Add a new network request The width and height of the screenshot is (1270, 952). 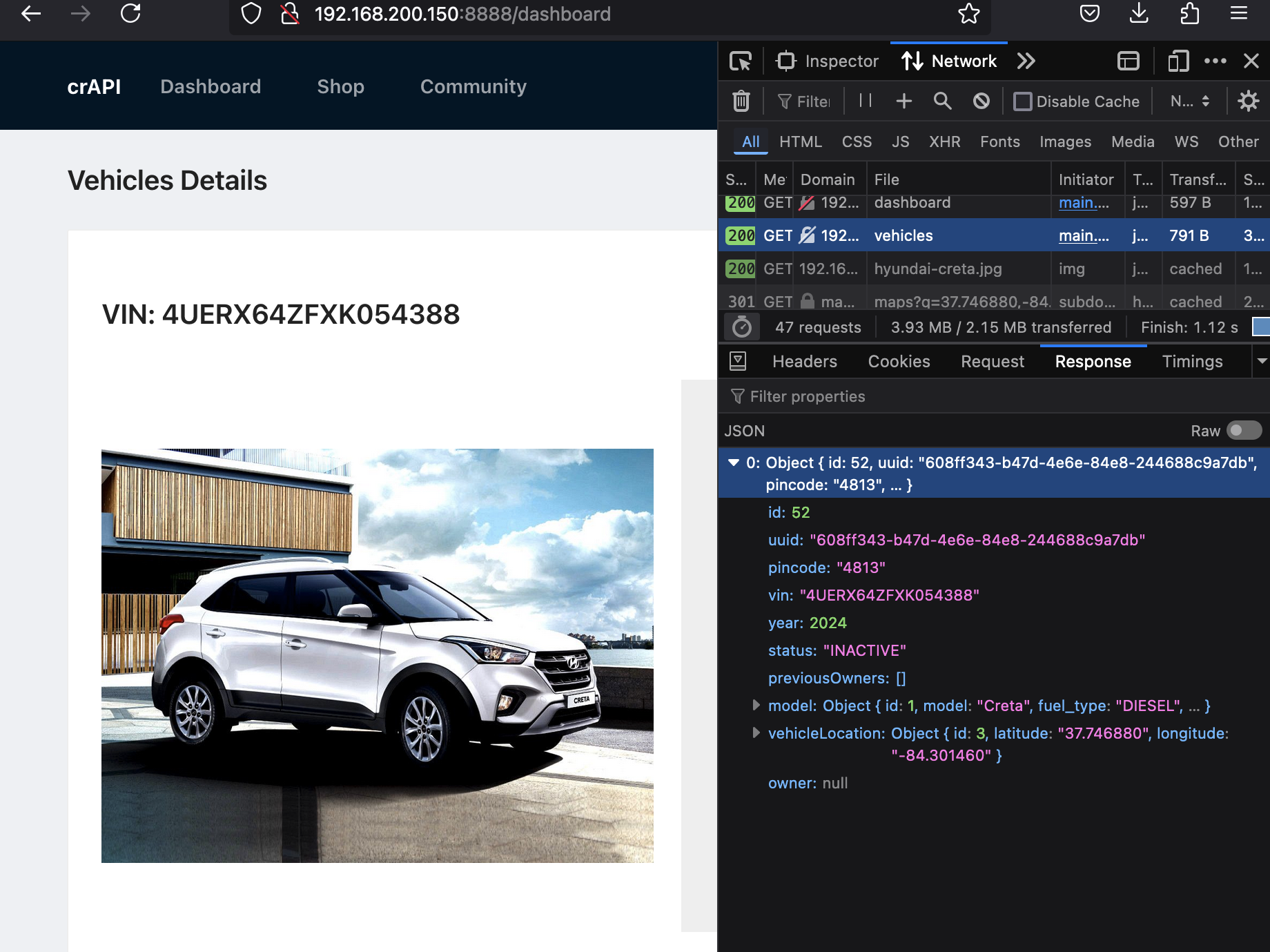coord(904,101)
